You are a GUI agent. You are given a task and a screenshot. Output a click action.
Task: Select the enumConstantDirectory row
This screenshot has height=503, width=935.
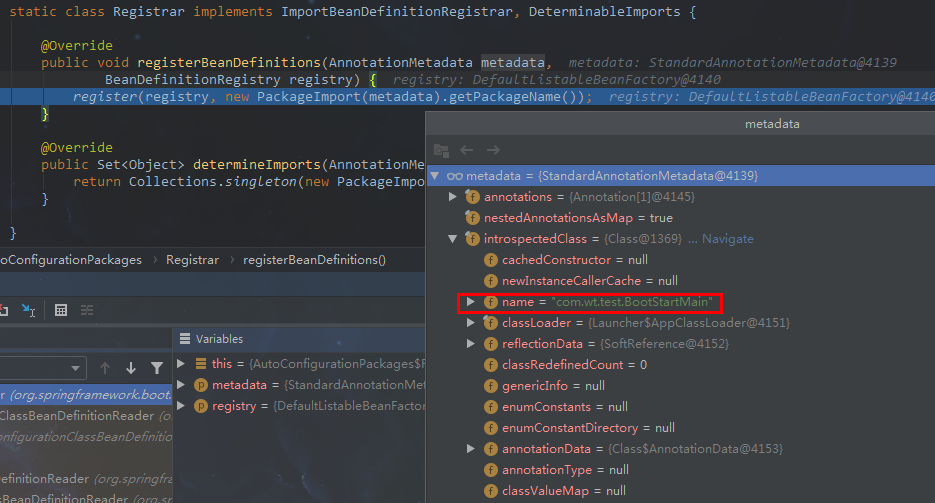(681, 428)
